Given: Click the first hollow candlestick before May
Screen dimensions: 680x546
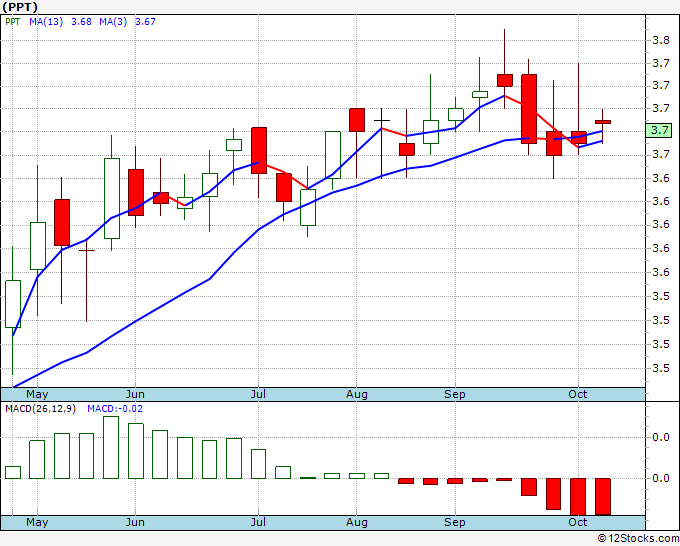Looking at the screenshot, I should point(13,304).
